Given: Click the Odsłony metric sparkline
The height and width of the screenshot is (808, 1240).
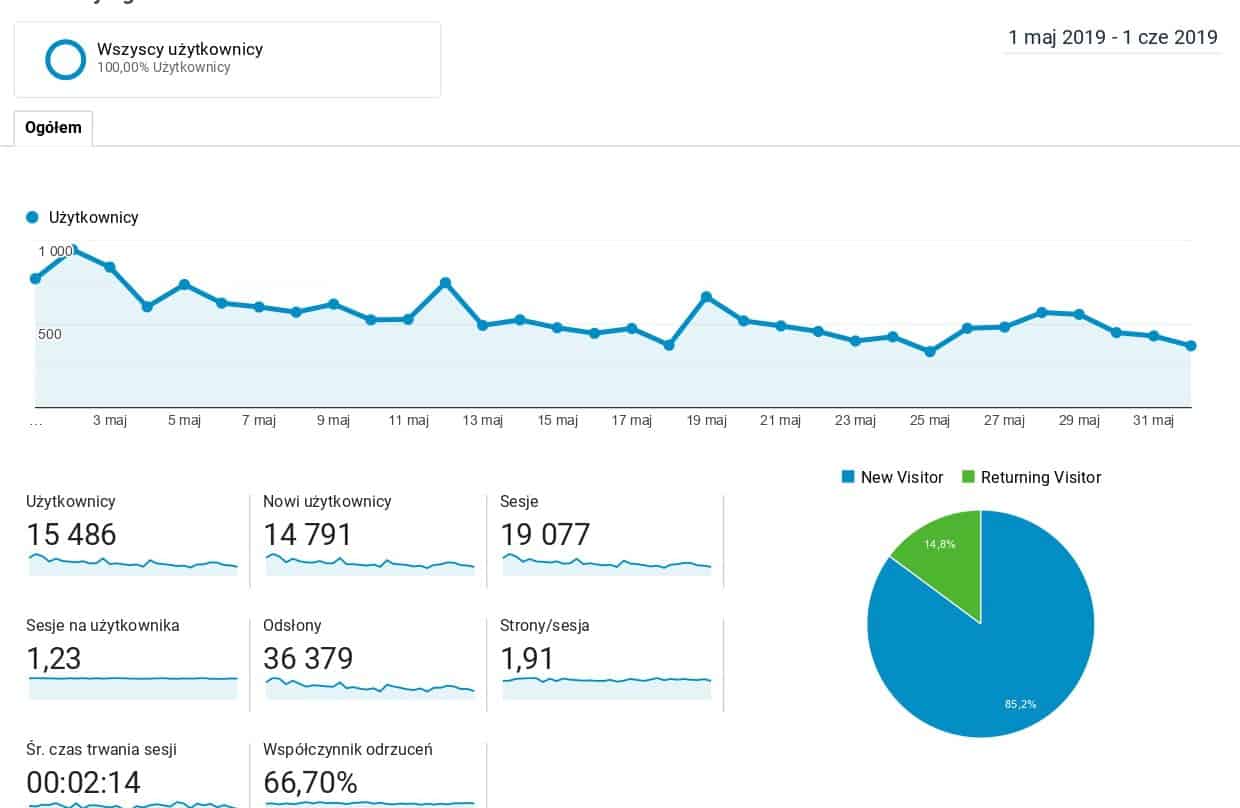Looking at the screenshot, I should (x=369, y=687).
